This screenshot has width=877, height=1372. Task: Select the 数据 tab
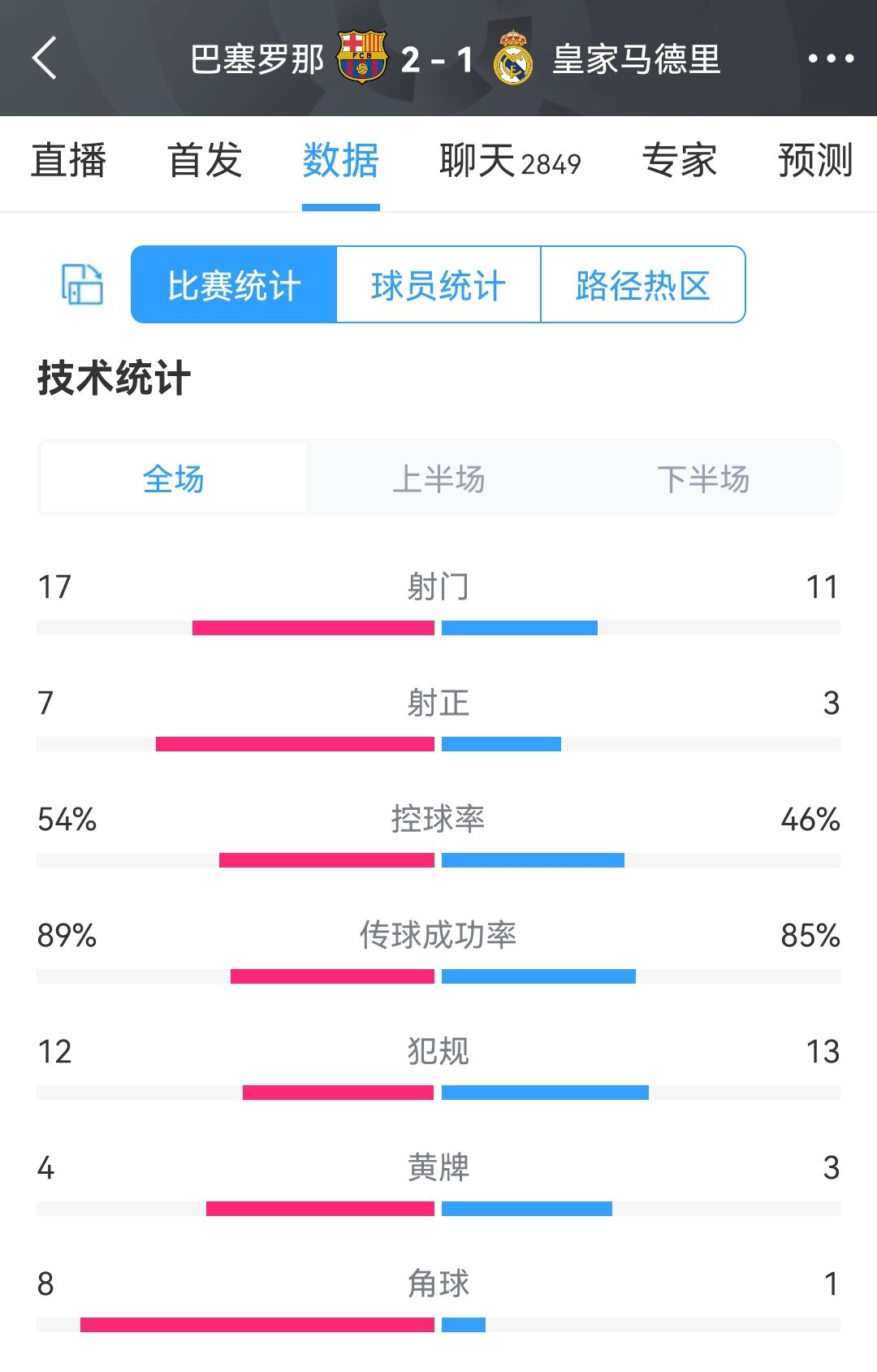[x=340, y=160]
